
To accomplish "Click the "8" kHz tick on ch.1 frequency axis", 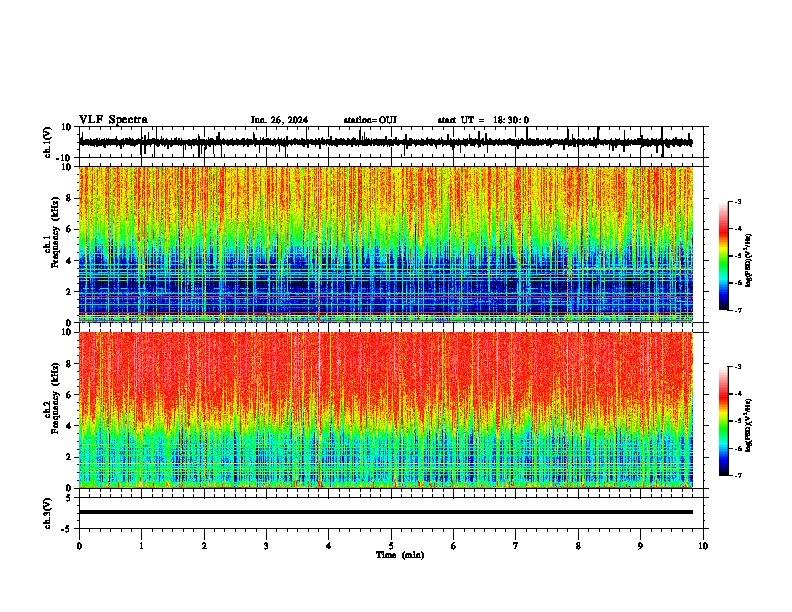I will click(x=69, y=198).
